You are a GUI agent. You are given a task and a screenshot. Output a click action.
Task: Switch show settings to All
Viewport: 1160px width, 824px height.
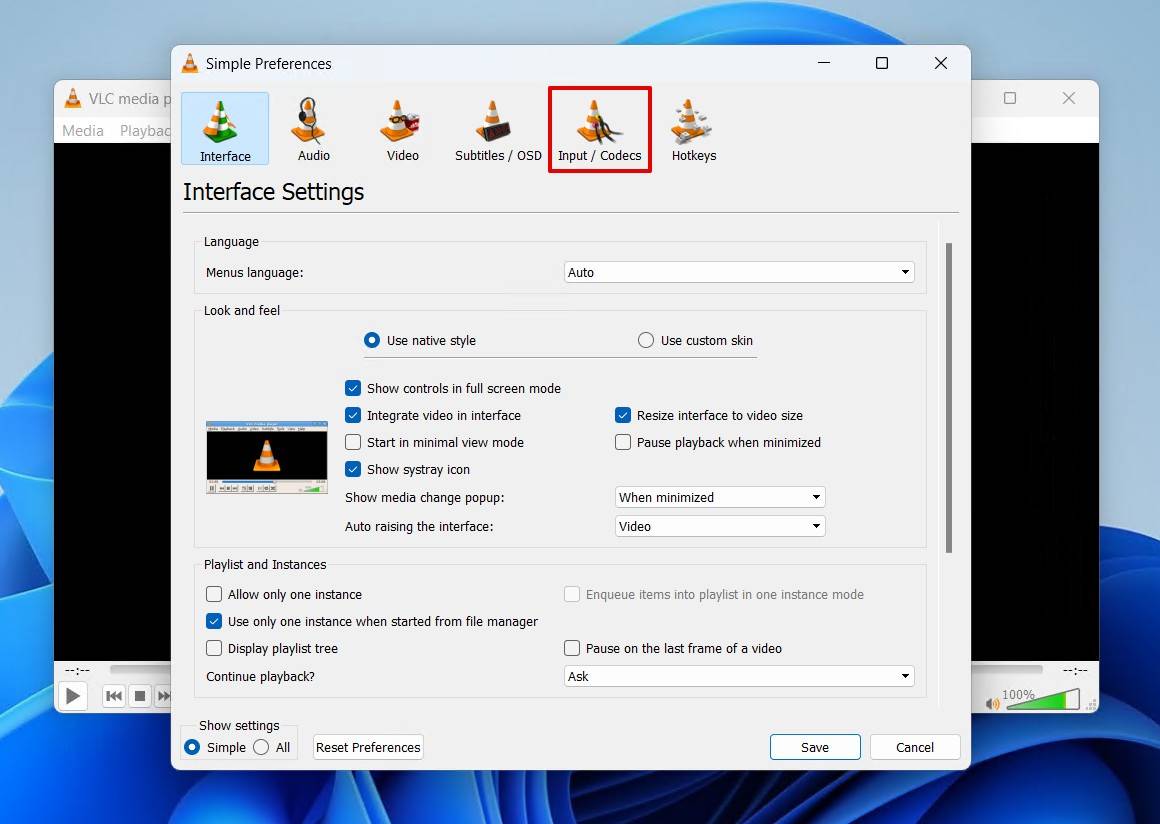272,747
